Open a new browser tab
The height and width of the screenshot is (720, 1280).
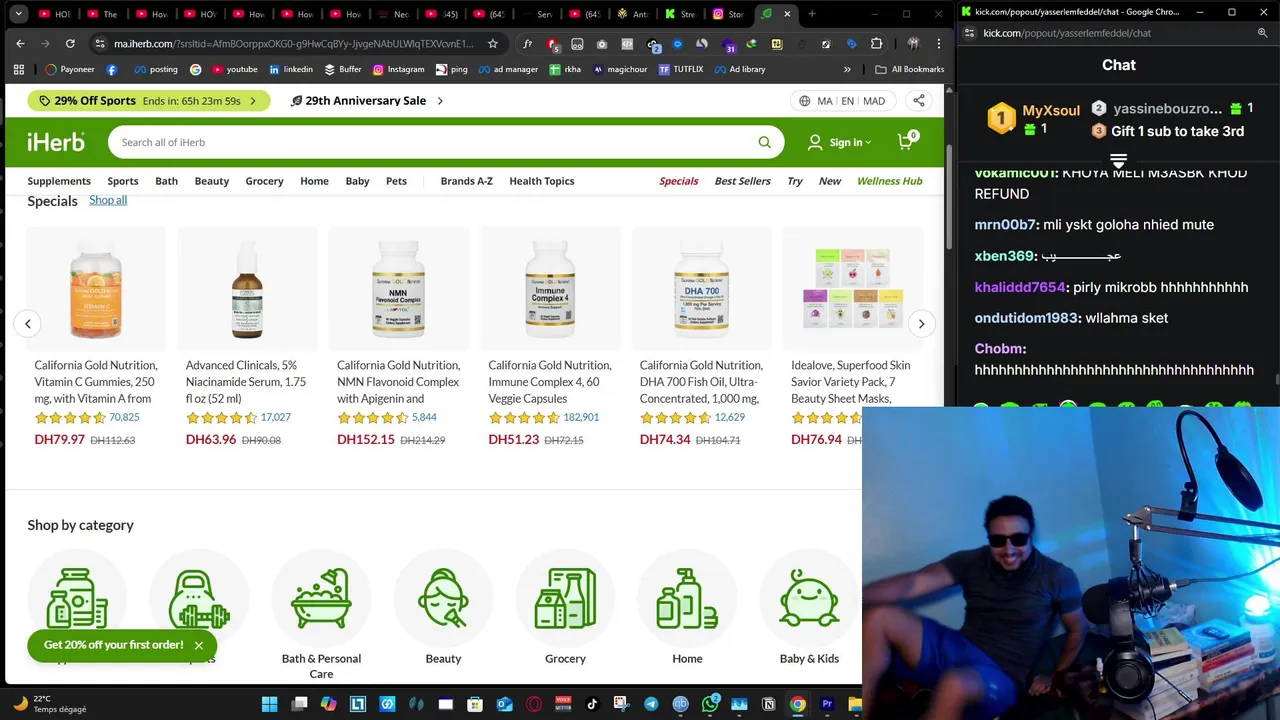click(x=812, y=14)
